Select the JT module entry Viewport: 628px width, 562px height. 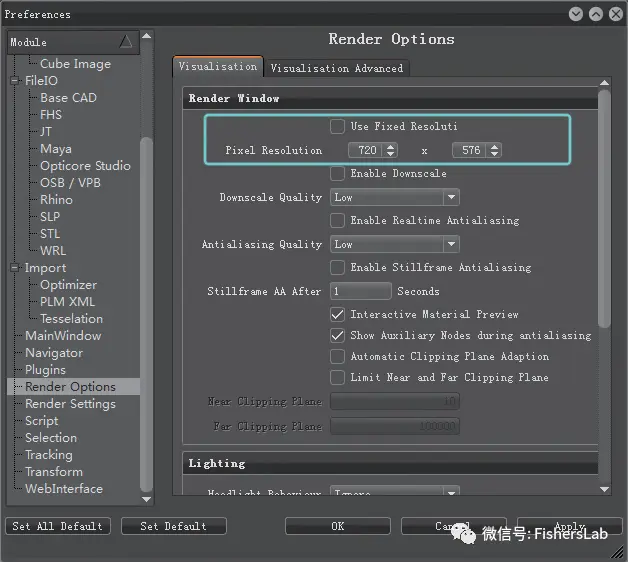pyautogui.click(x=46, y=131)
